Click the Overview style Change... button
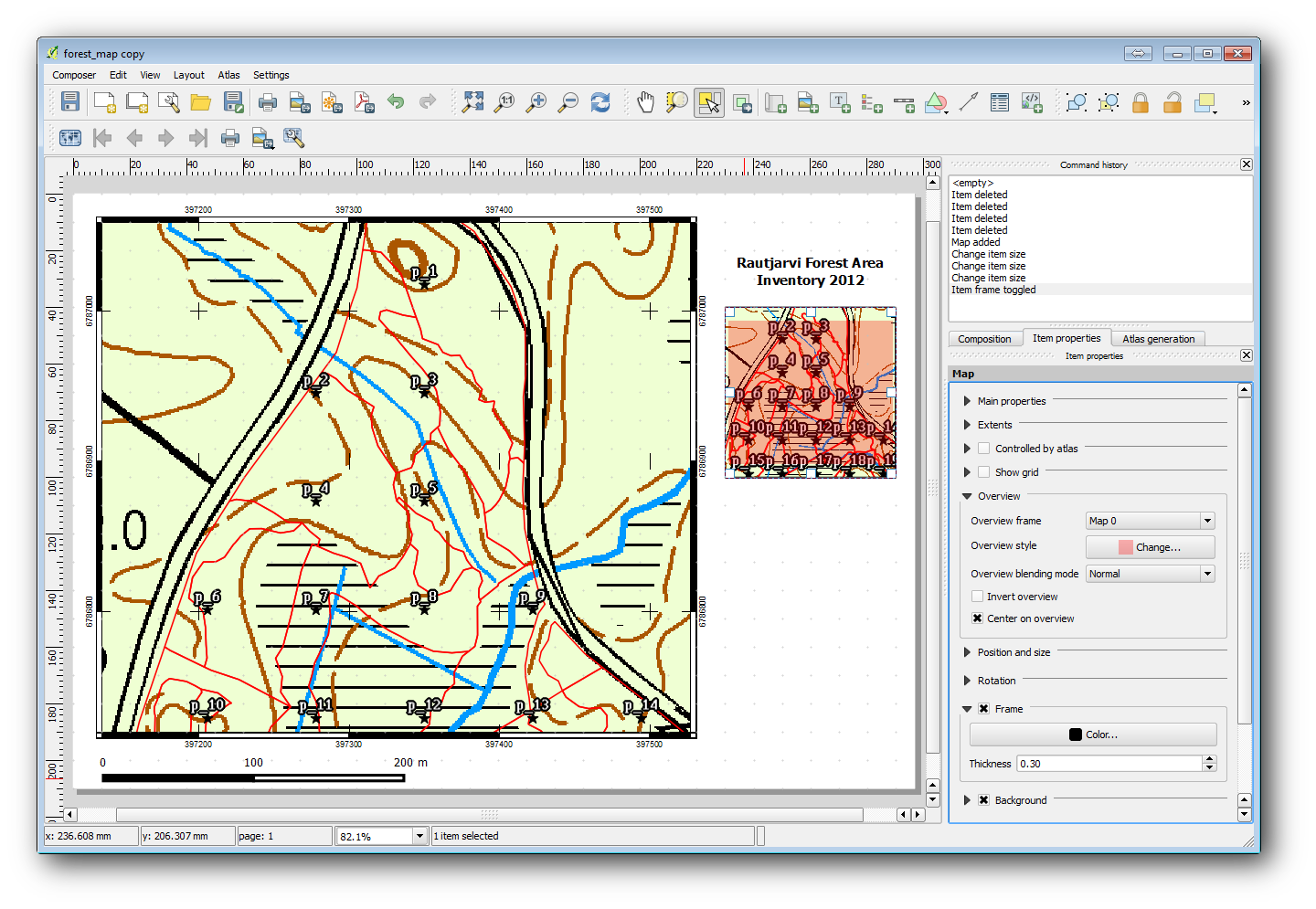 pyautogui.click(x=1150, y=547)
